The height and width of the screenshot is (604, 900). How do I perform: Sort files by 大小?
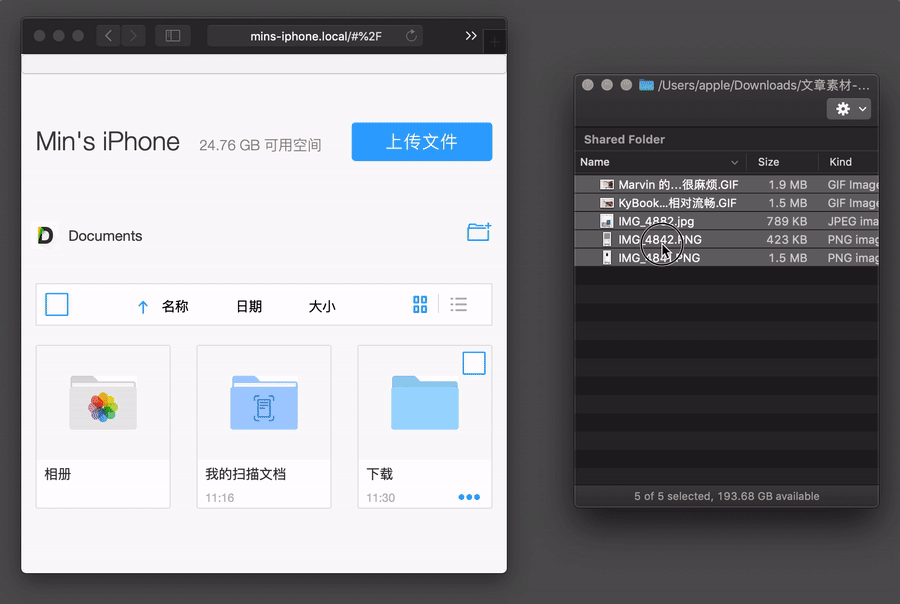click(322, 306)
